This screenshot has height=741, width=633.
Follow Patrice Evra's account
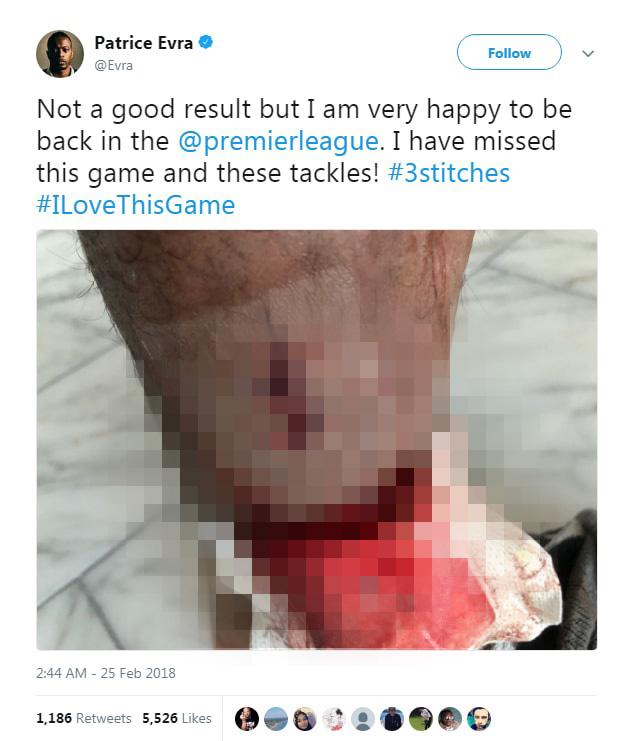click(x=509, y=52)
